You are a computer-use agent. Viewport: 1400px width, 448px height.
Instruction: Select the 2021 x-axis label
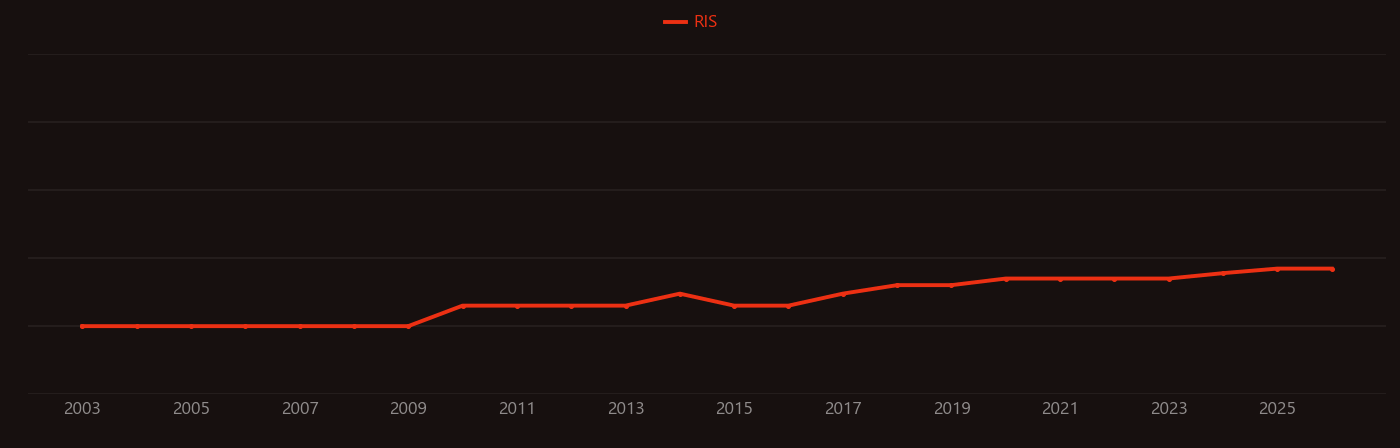[1060, 409]
